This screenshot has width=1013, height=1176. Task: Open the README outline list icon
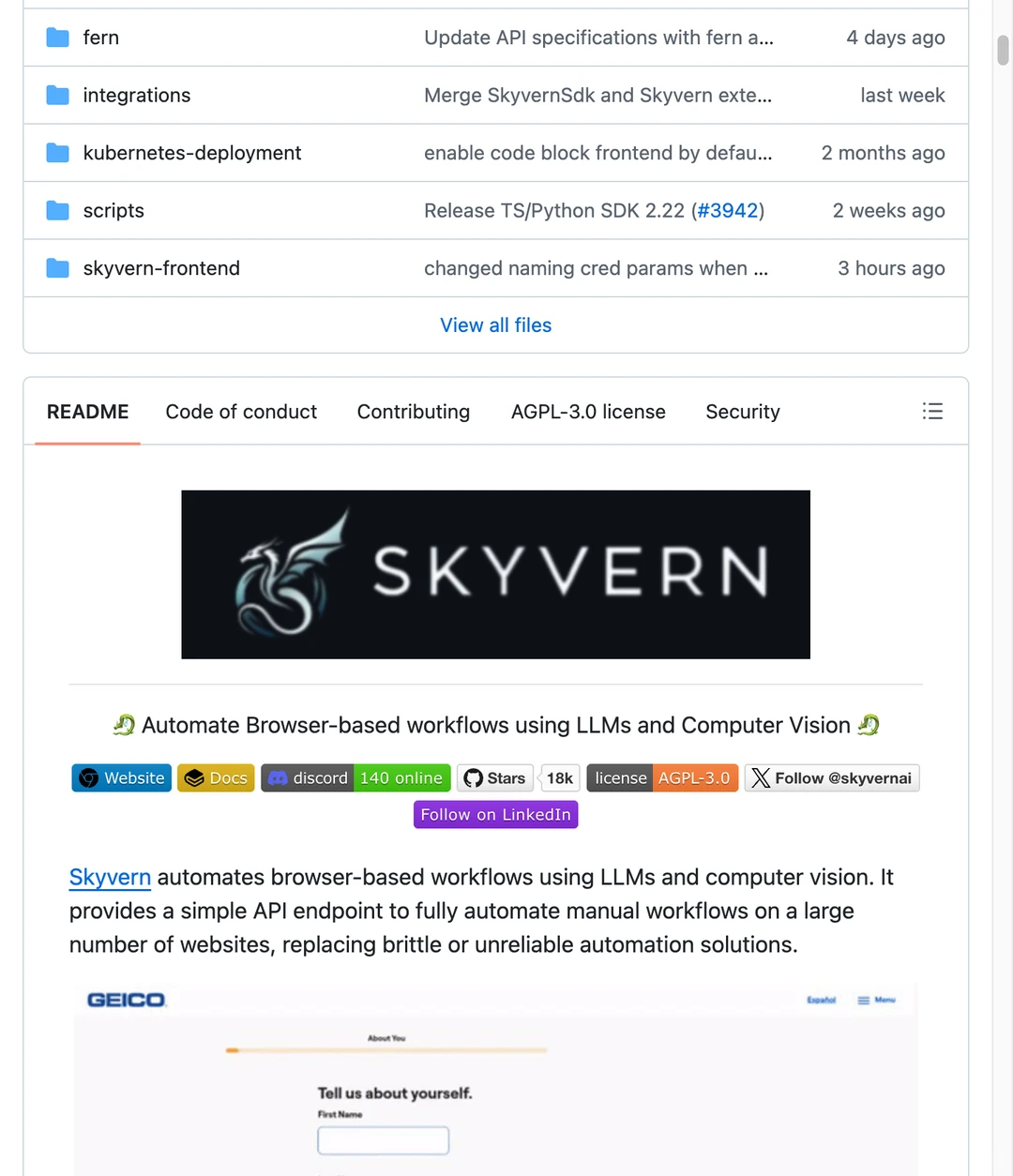pyautogui.click(x=932, y=412)
